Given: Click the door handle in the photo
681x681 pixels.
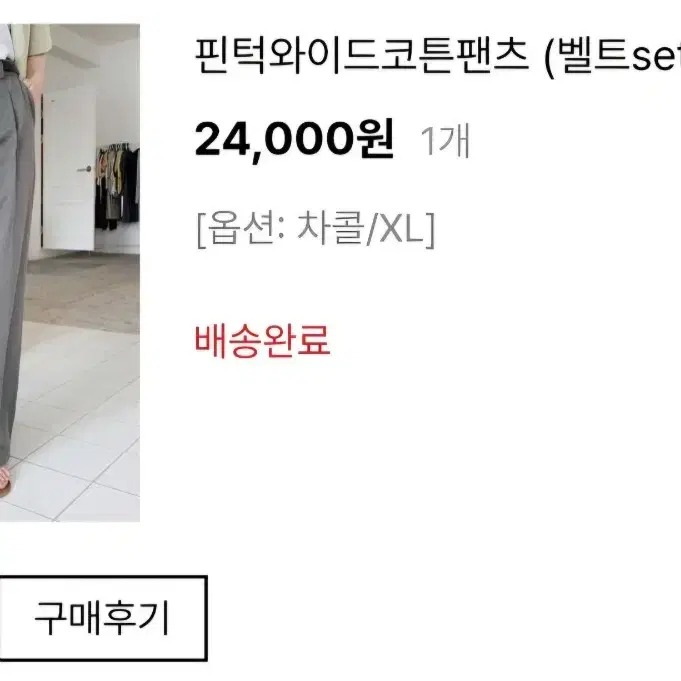Looking at the screenshot, I should [85, 169].
